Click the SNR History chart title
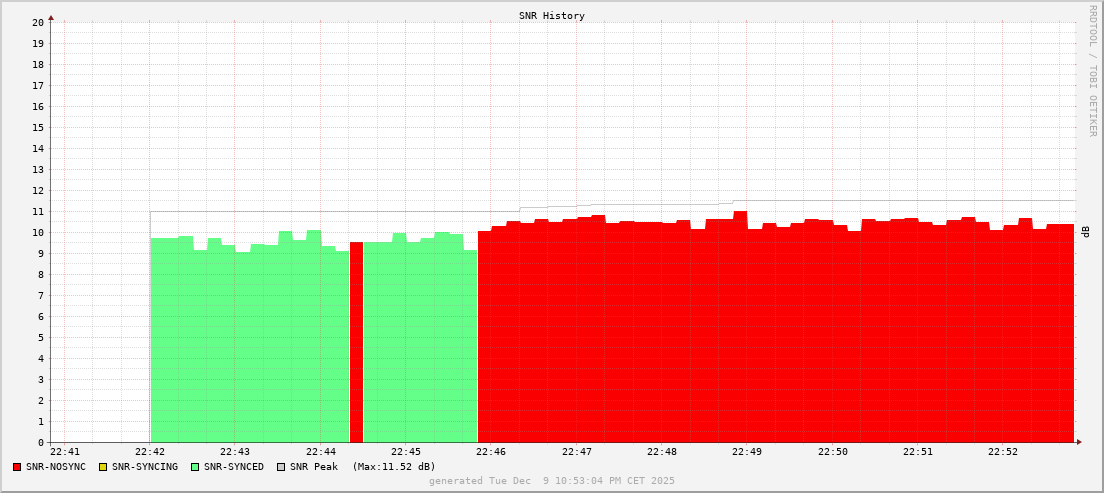The image size is (1104, 493). [x=552, y=16]
